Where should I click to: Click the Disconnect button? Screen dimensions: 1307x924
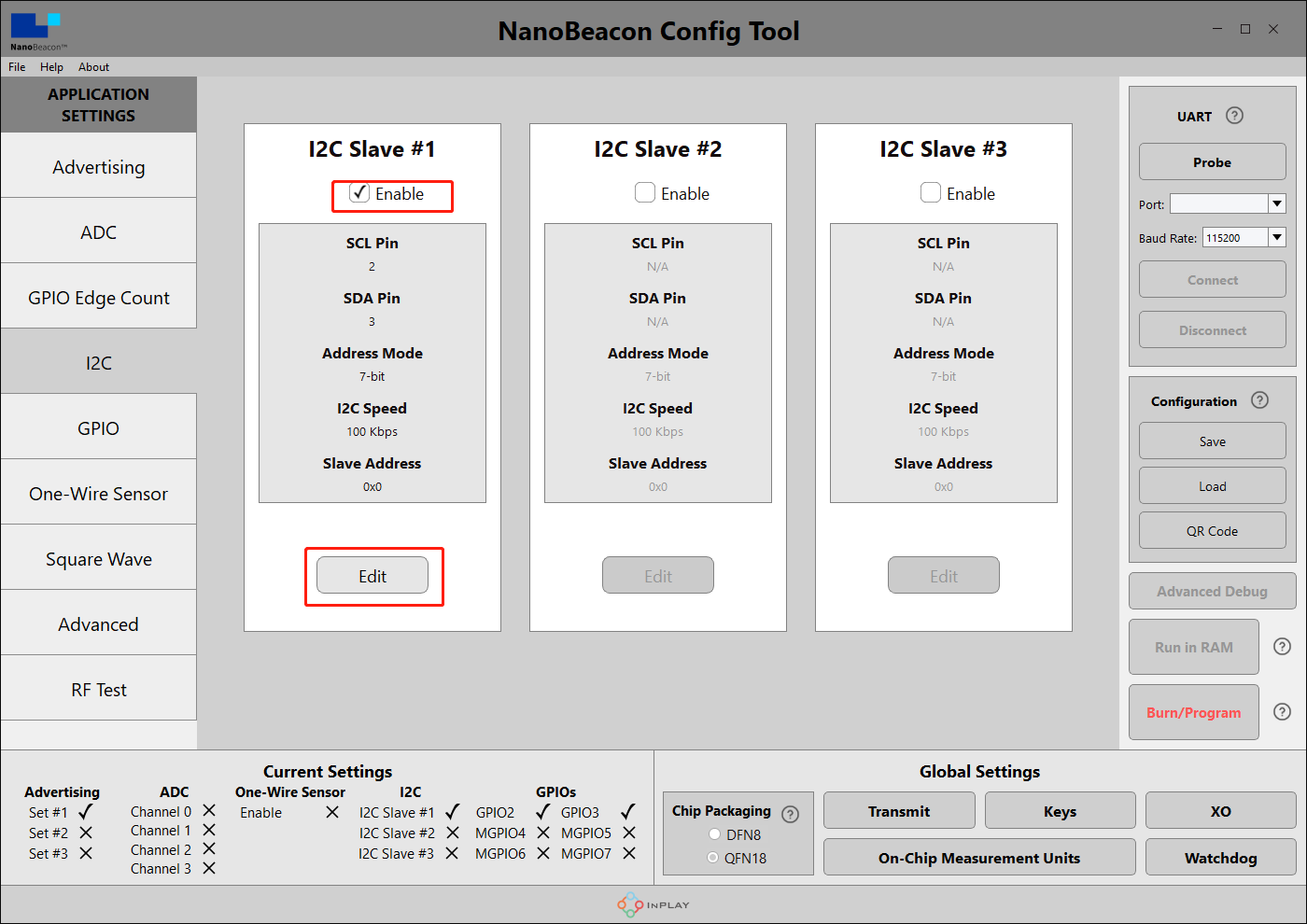coord(1213,329)
